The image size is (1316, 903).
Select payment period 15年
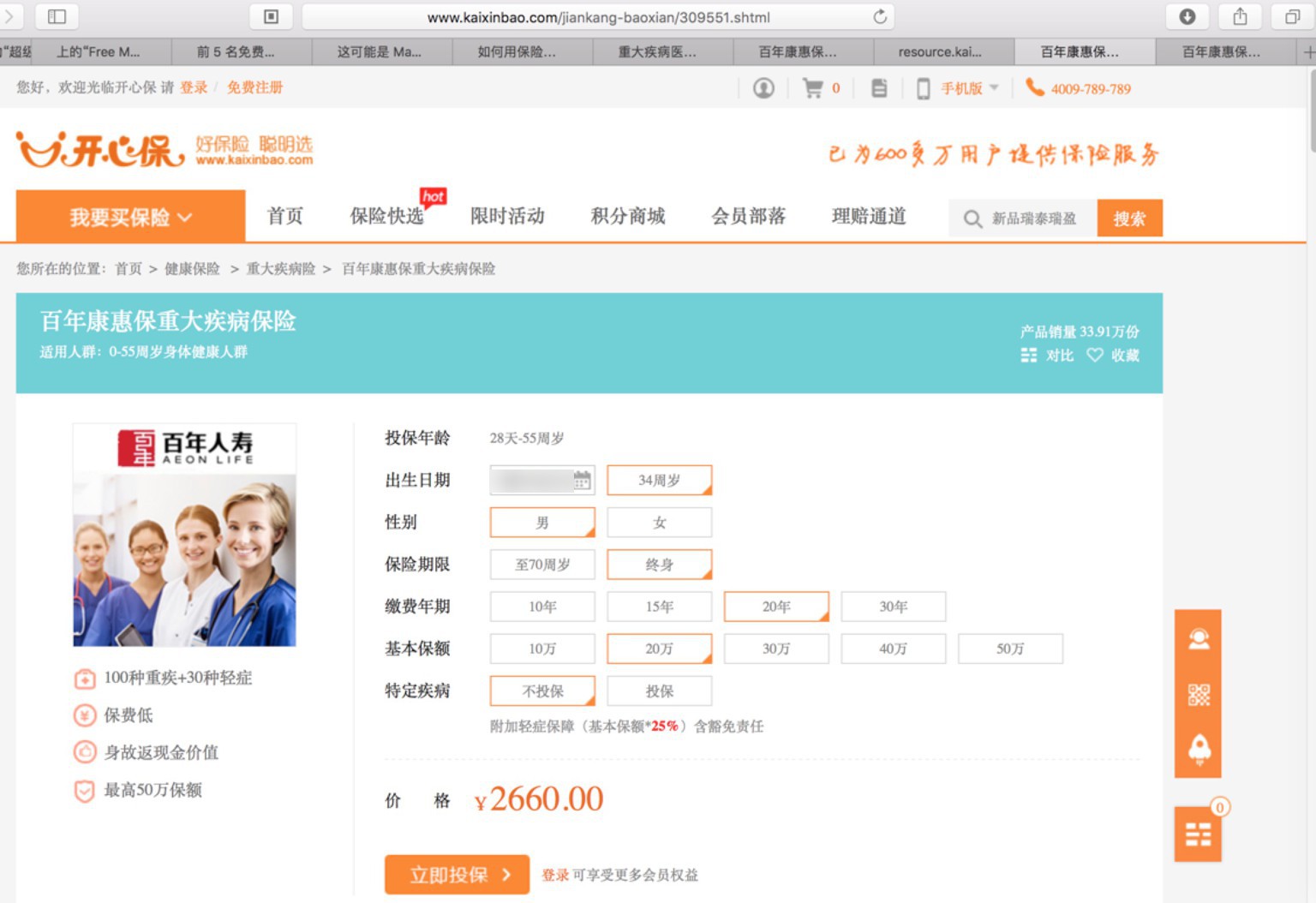[660, 607]
